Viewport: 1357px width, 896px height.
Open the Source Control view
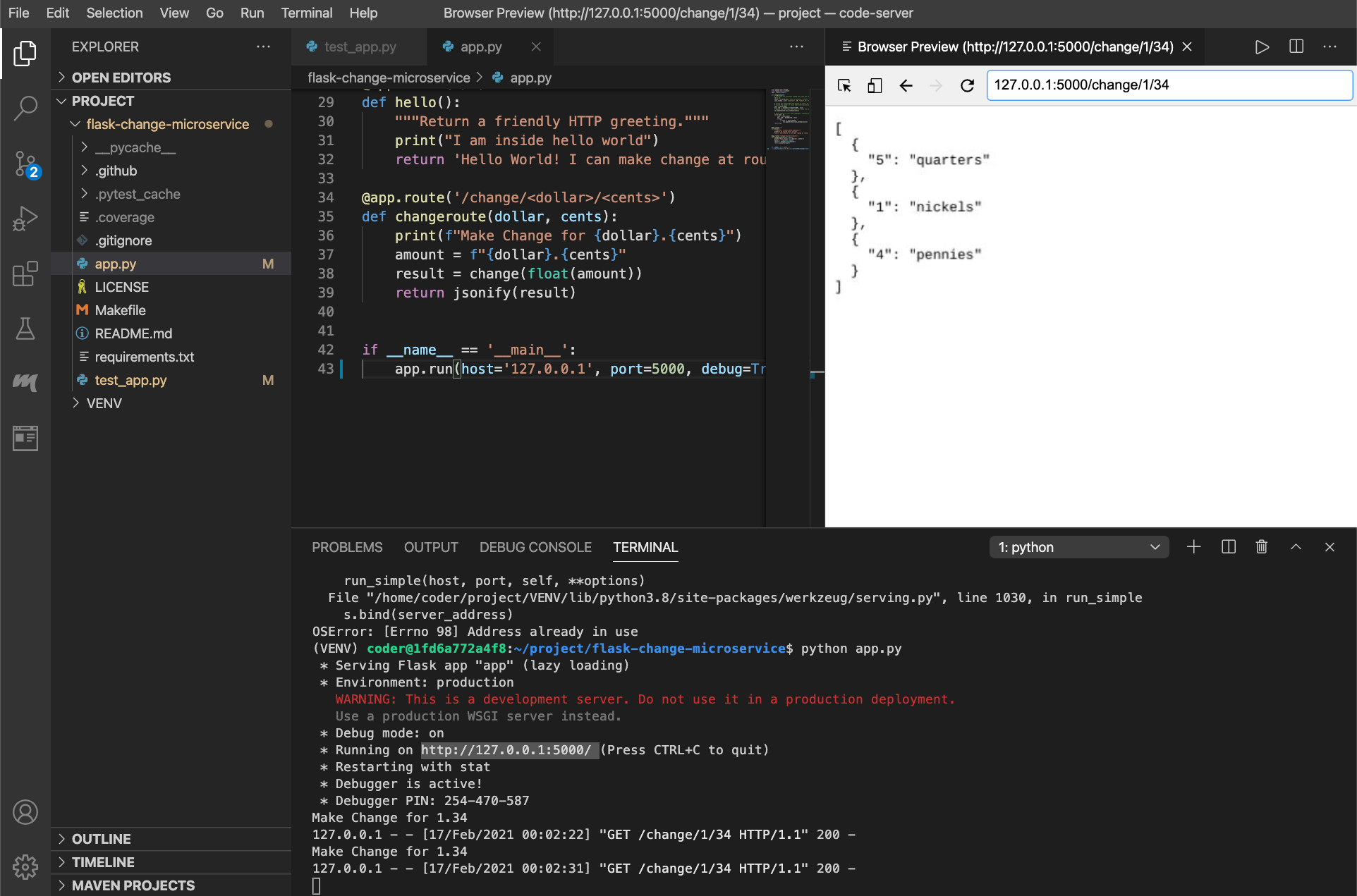coord(25,164)
